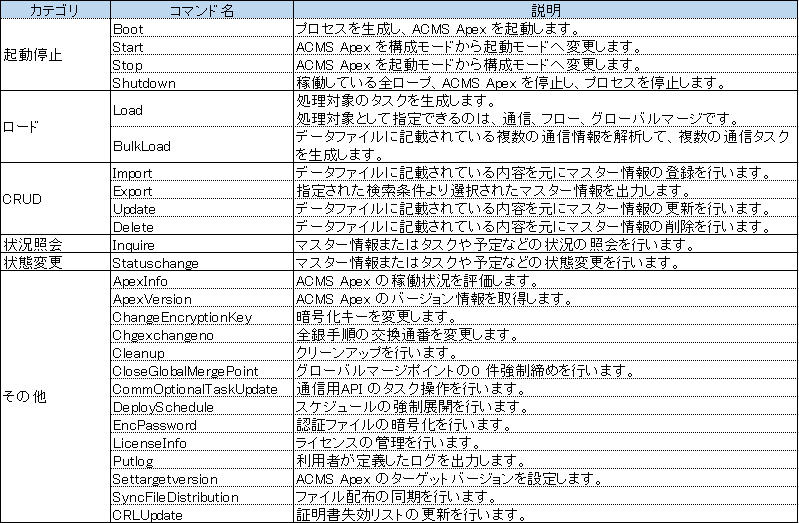This screenshot has width=799, height=523.
Task: Click the Statuschange description about 状態変更
Action: (489, 262)
